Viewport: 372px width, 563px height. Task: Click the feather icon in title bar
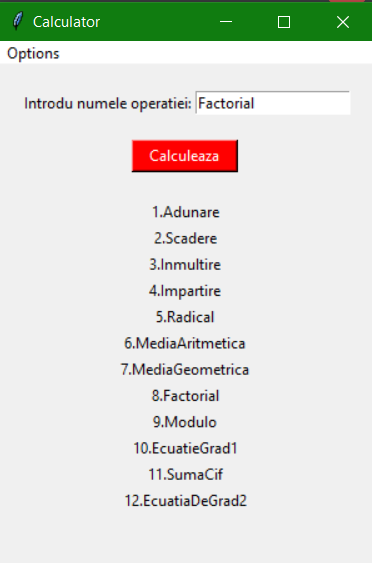point(17,21)
